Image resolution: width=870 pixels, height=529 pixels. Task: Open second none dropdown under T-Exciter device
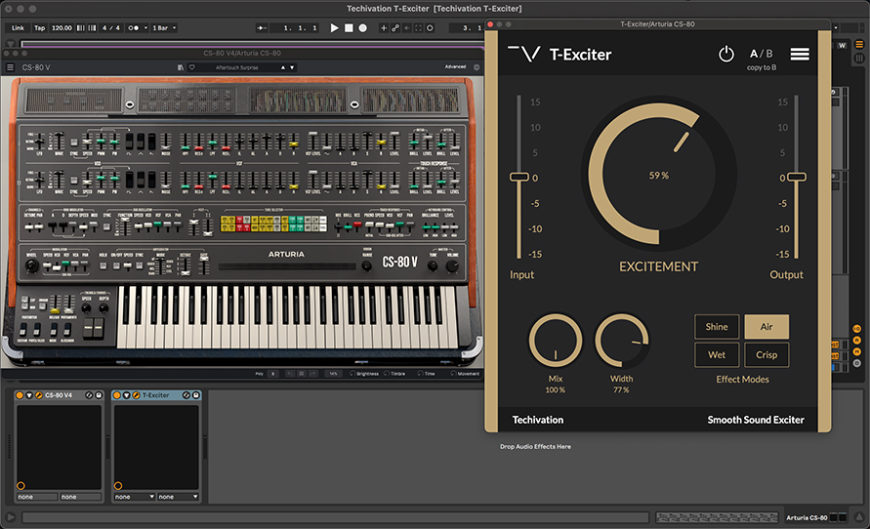point(178,497)
